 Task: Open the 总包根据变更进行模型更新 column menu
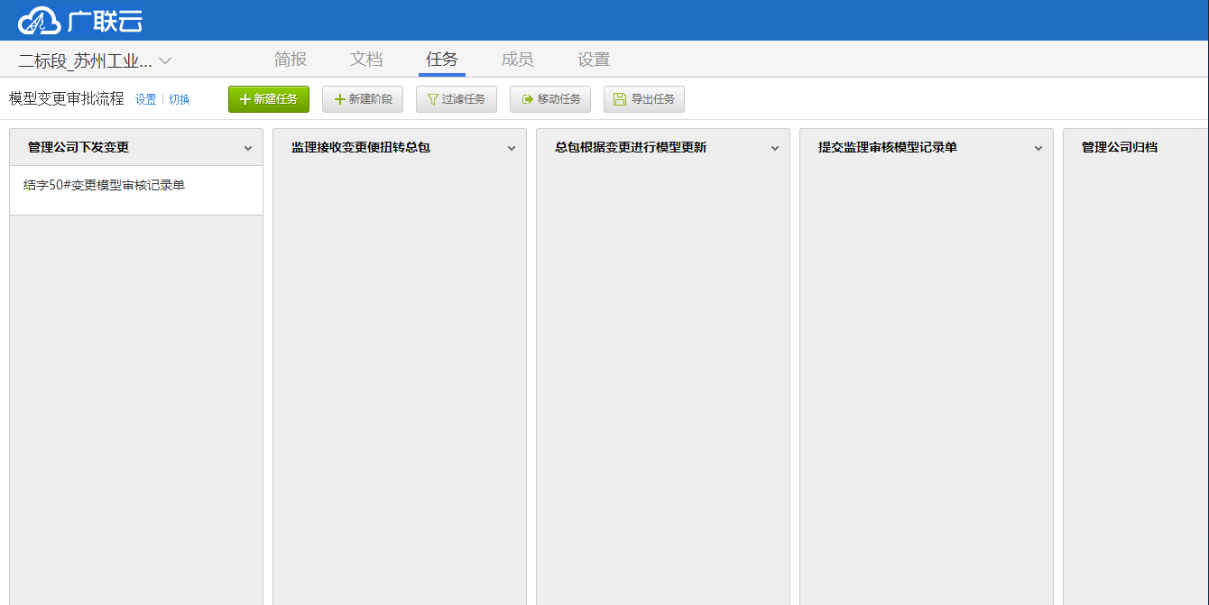pos(774,146)
